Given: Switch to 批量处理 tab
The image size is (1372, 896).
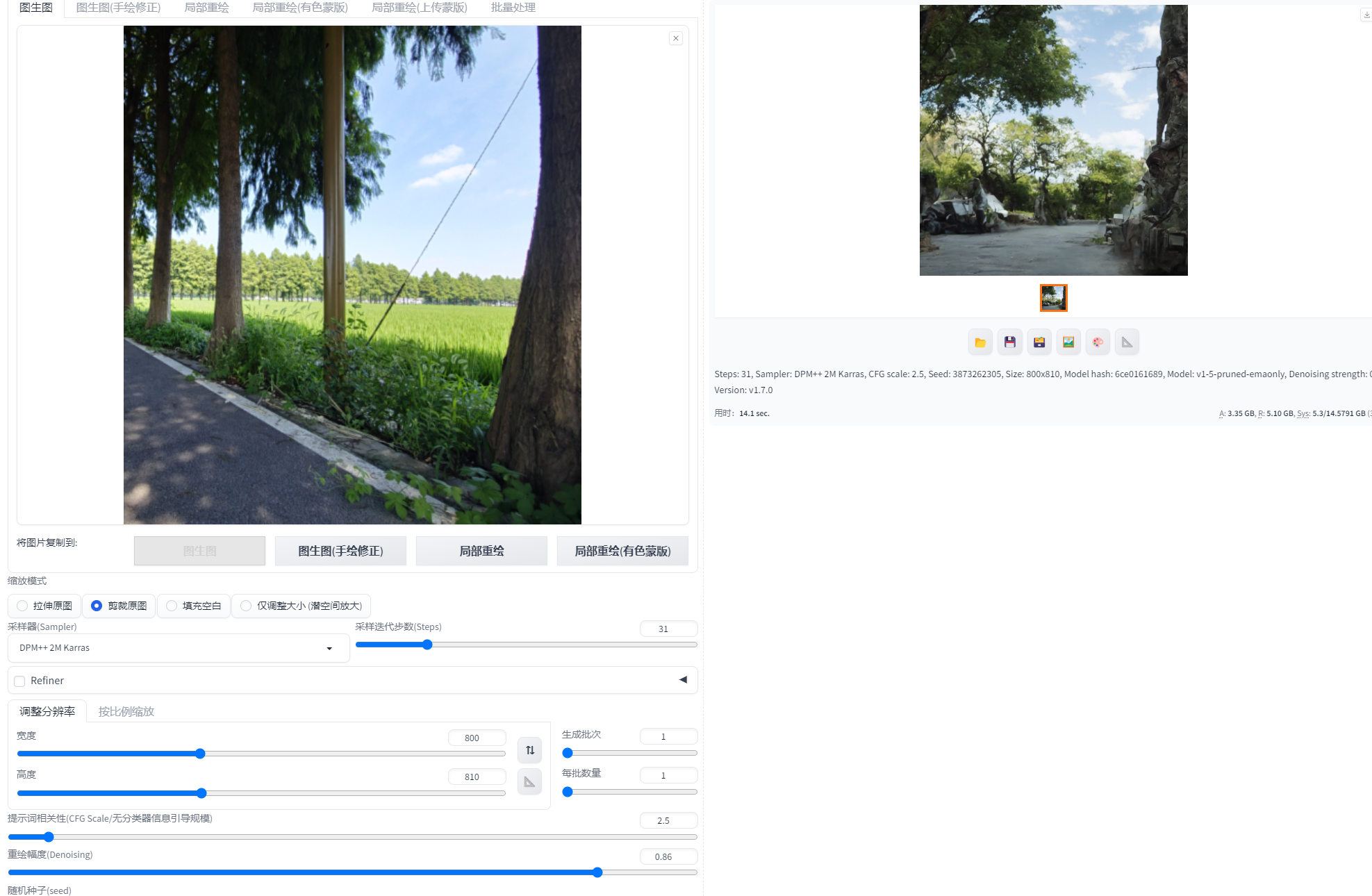Looking at the screenshot, I should (513, 8).
